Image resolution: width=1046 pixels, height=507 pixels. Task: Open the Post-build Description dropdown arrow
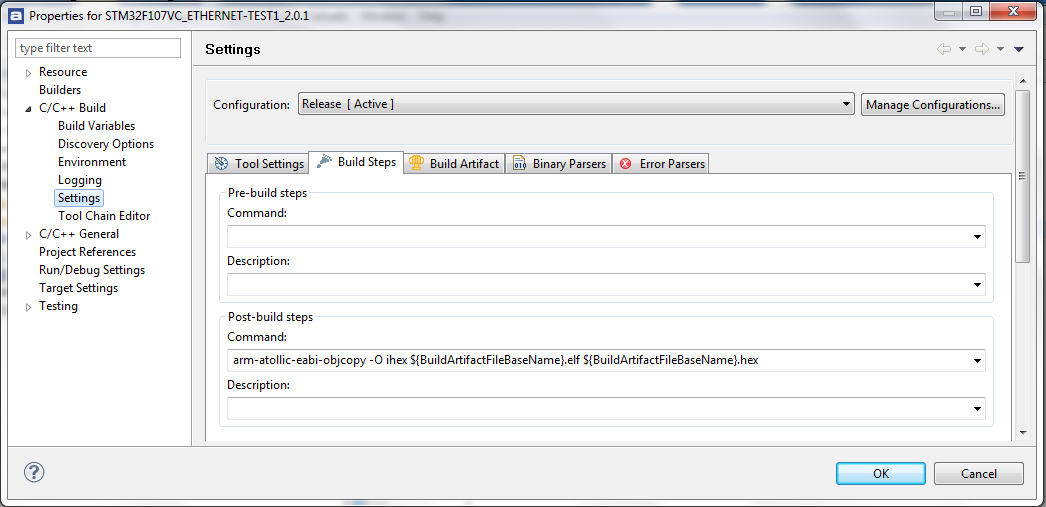[977, 408]
